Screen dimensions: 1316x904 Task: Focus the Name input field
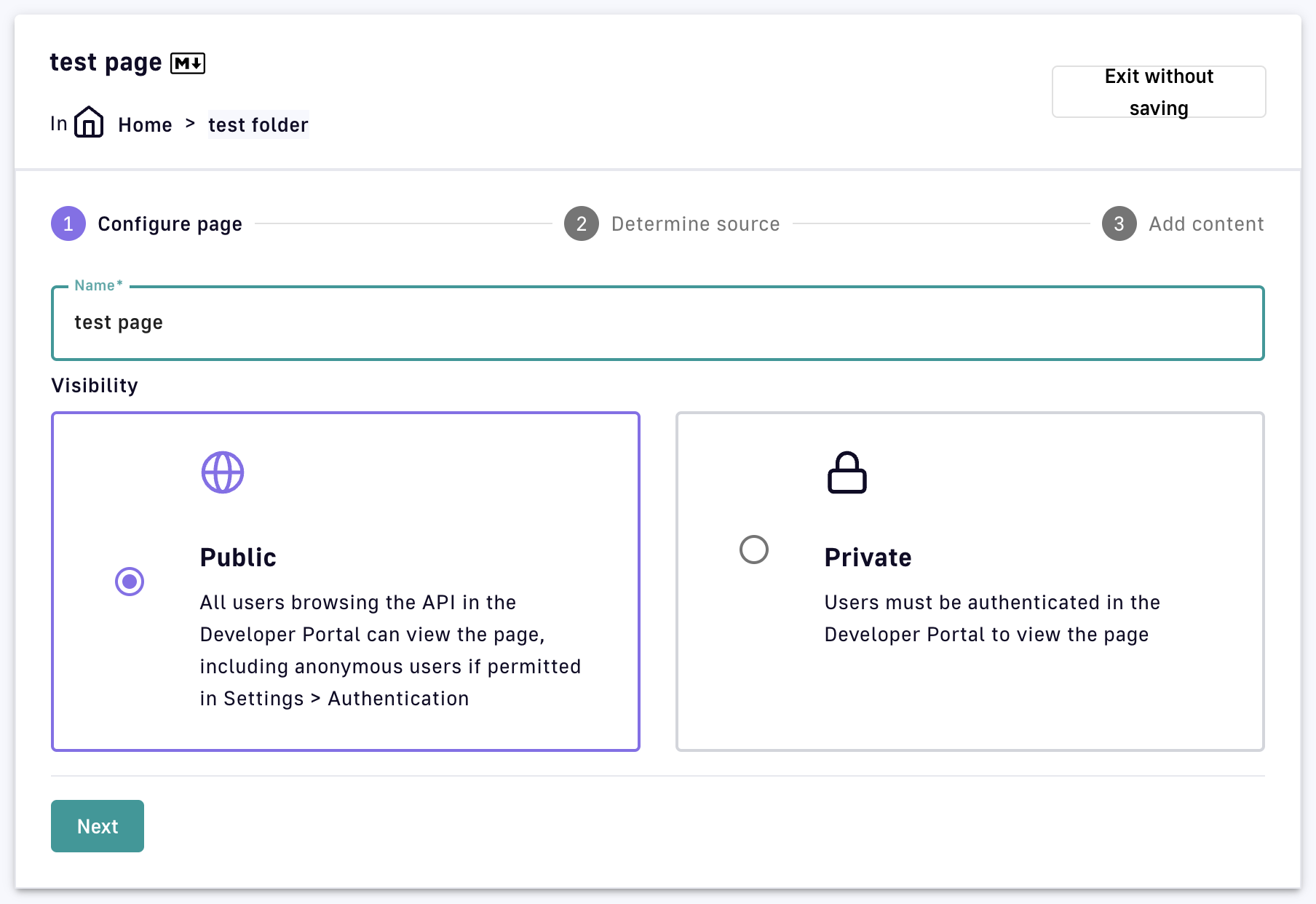657,323
